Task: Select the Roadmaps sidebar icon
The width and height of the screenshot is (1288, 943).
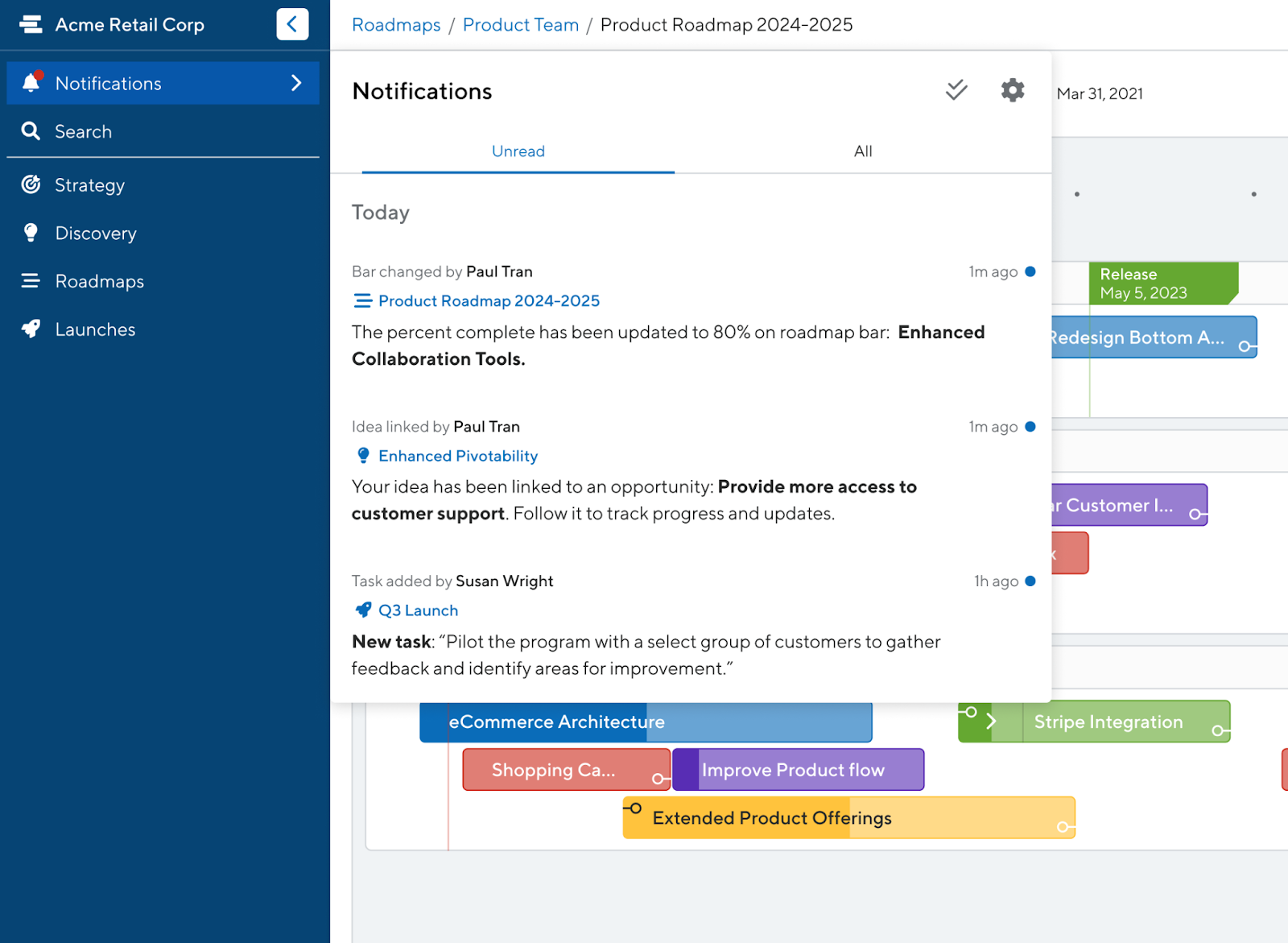Action: [31, 281]
